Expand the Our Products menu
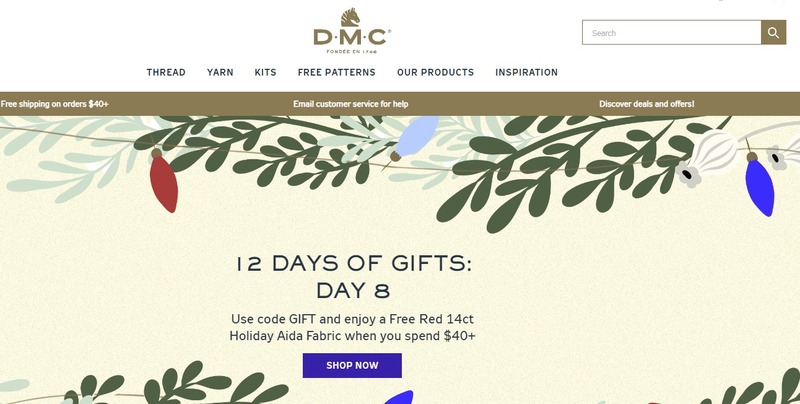The height and width of the screenshot is (404, 800). (x=435, y=72)
